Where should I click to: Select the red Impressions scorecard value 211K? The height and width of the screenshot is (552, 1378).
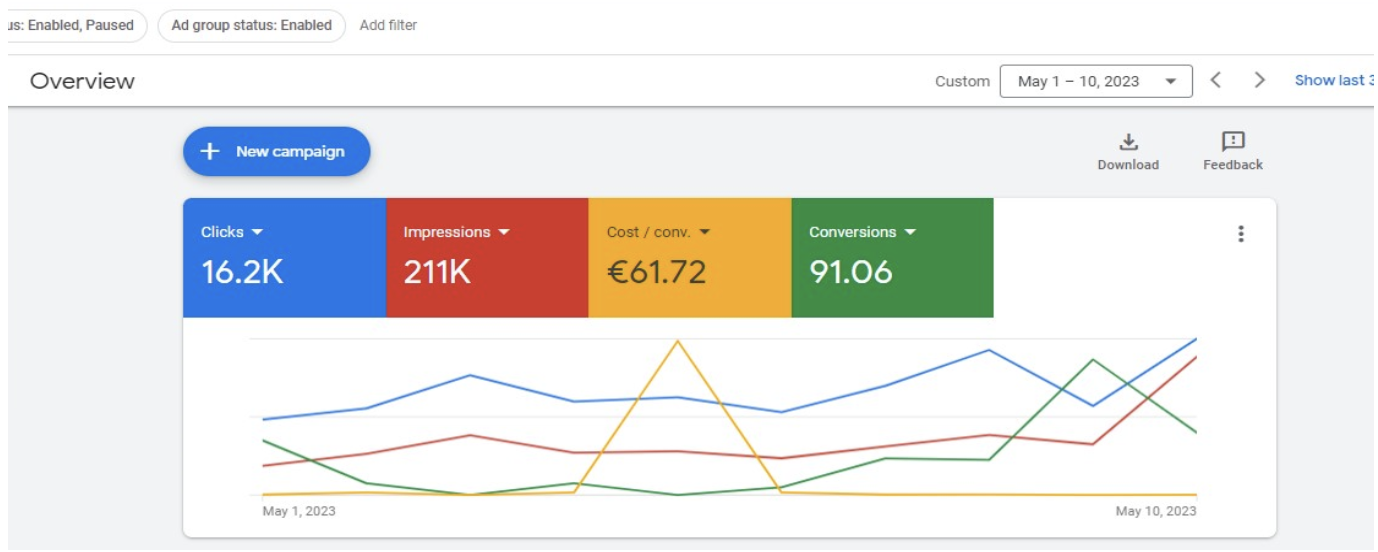(x=437, y=272)
